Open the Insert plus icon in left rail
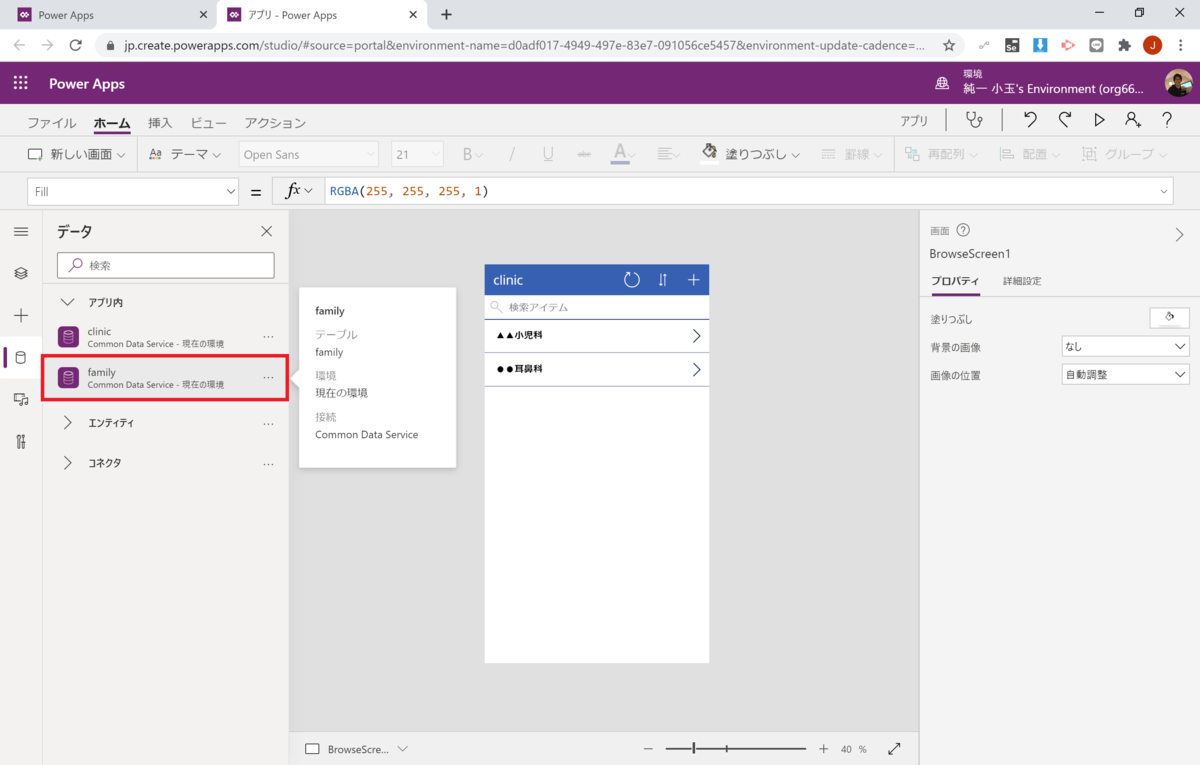Screen dimensions: 1200x765 (x=21, y=315)
